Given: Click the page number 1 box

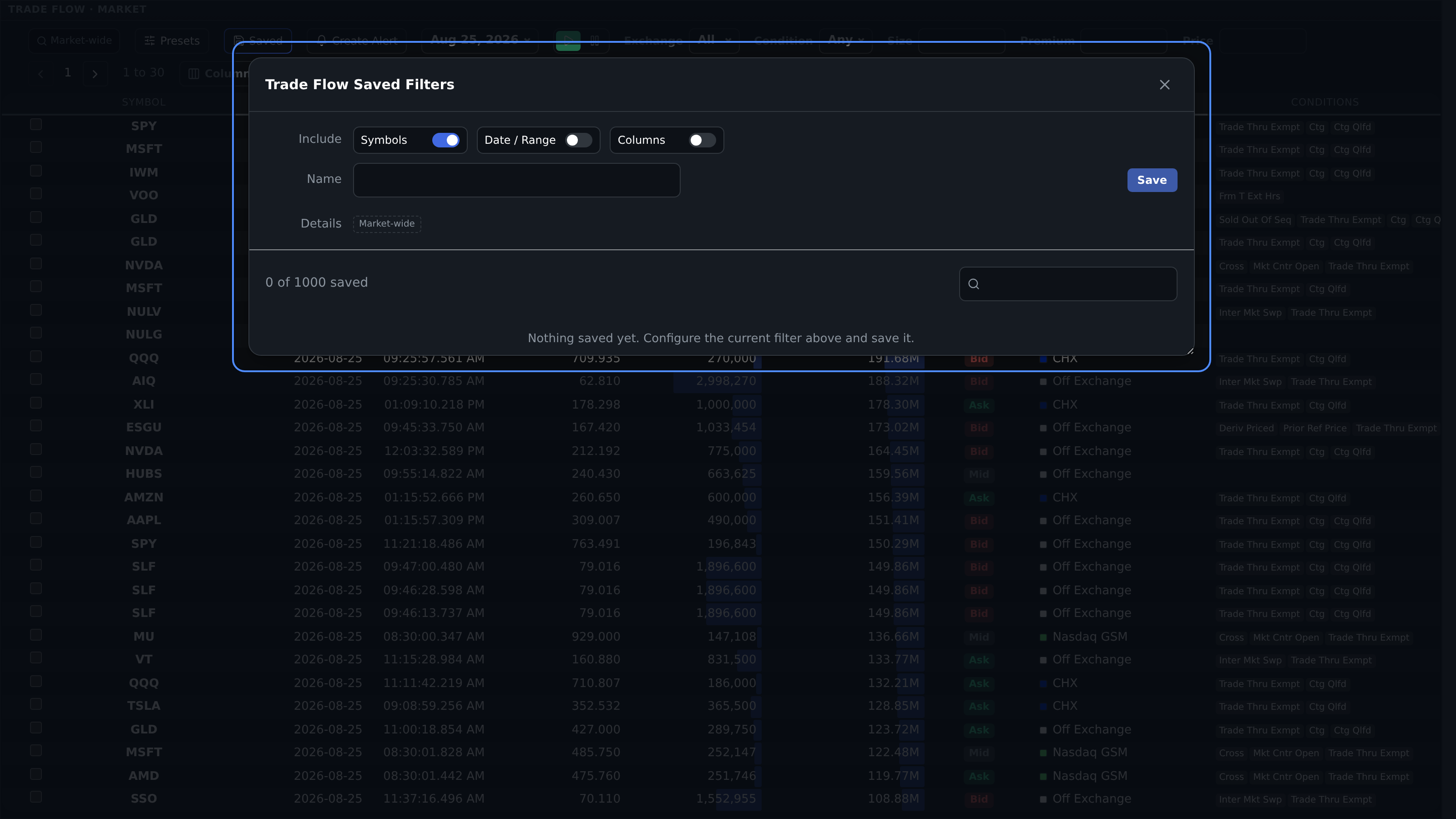Looking at the screenshot, I should point(68,73).
